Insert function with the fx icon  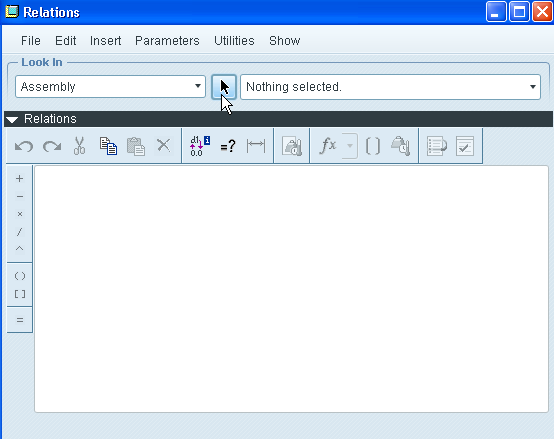coord(328,146)
